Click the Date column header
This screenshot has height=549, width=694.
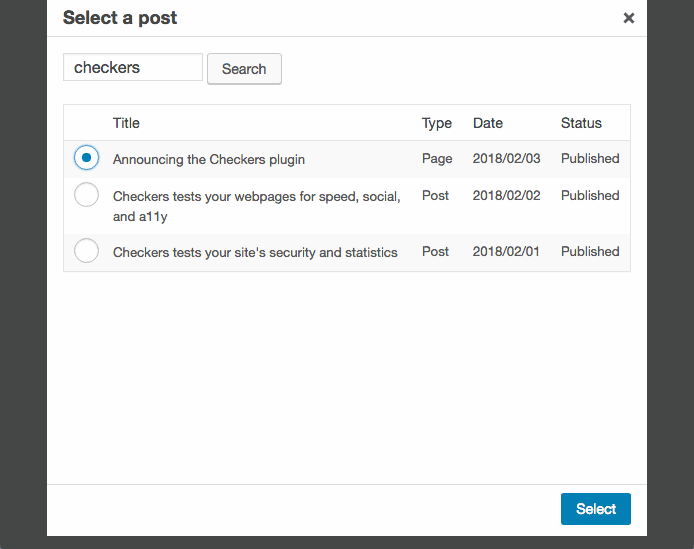(488, 123)
